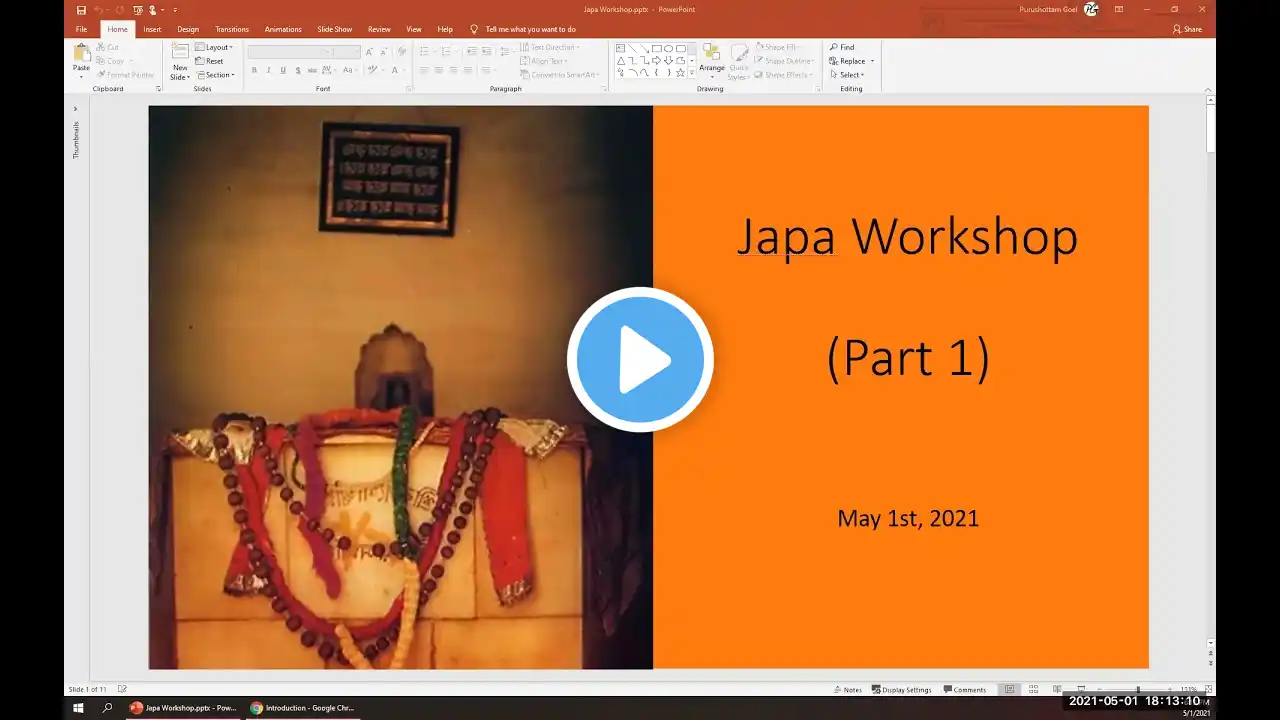
Task: Switch to the Animations tab
Action: click(283, 29)
